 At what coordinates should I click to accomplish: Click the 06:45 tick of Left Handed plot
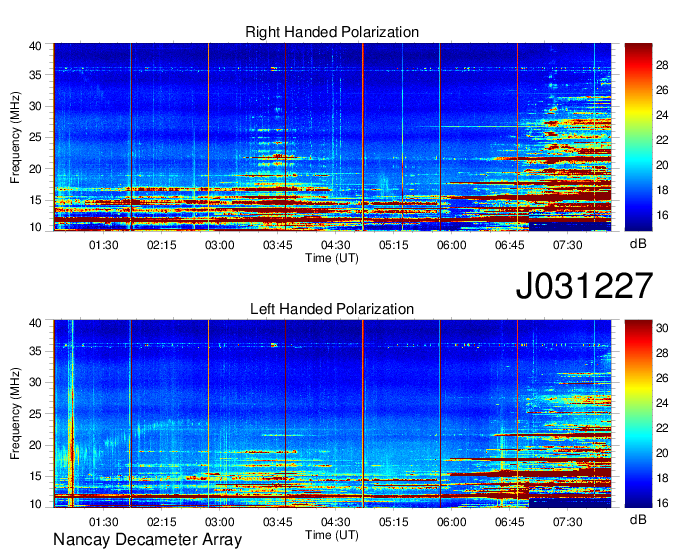(510, 522)
